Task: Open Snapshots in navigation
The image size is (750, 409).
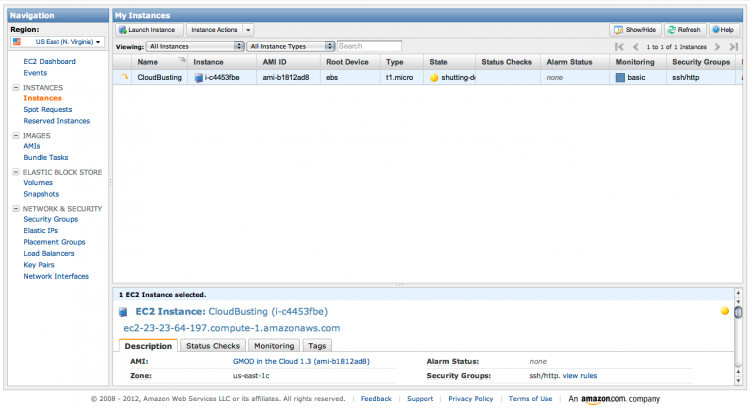Action: tap(41, 194)
